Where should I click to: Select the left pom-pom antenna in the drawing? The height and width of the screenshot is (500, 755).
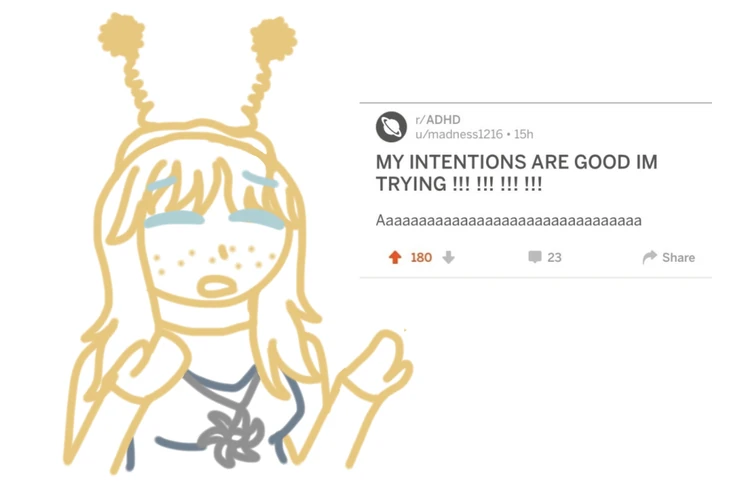(x=121, y=35)
